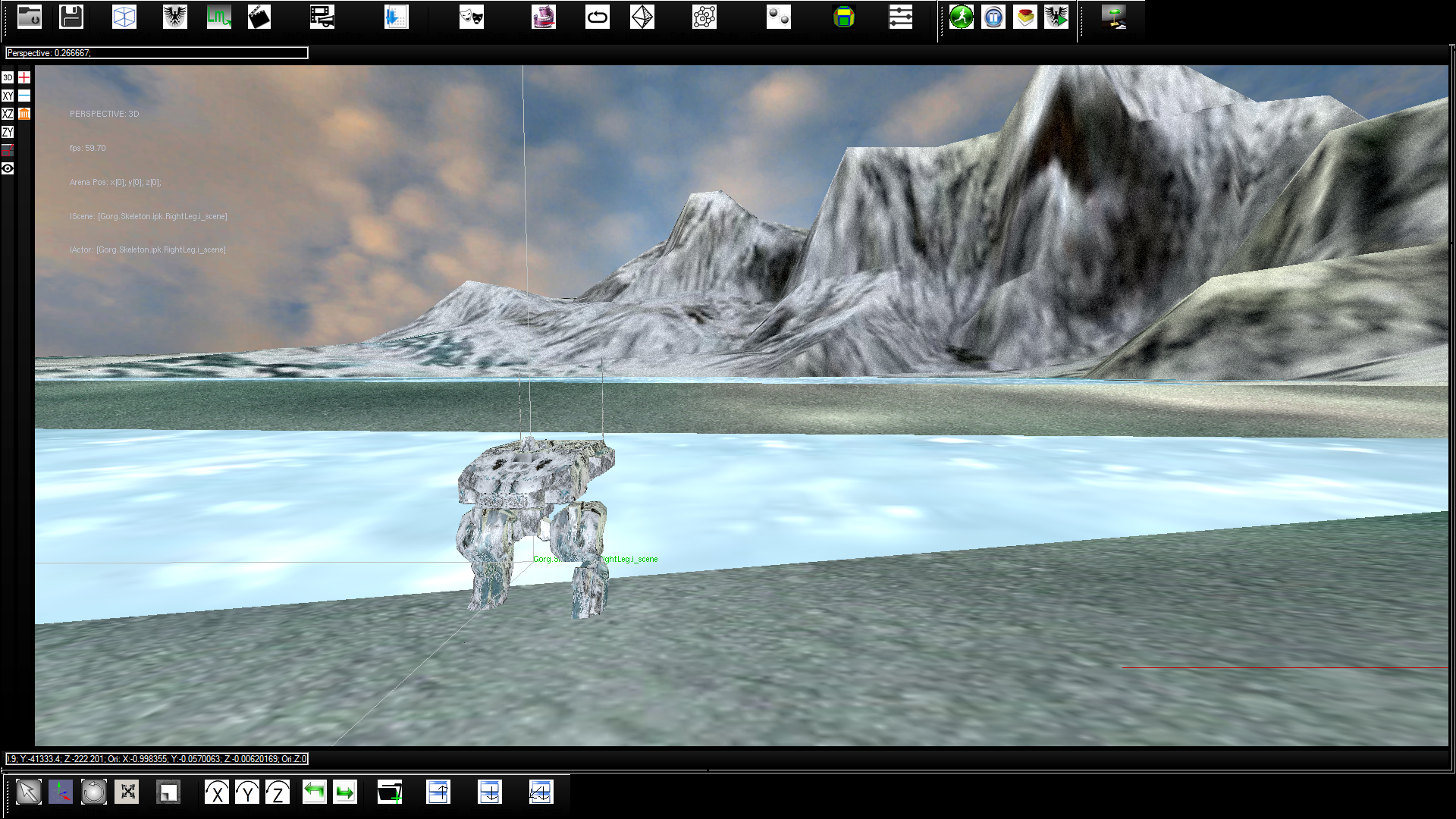Image resolution: width=1456 pixels, height=819 pixels.
Task: Click the file save icon in toolbar
Action: tap(70, 17)
